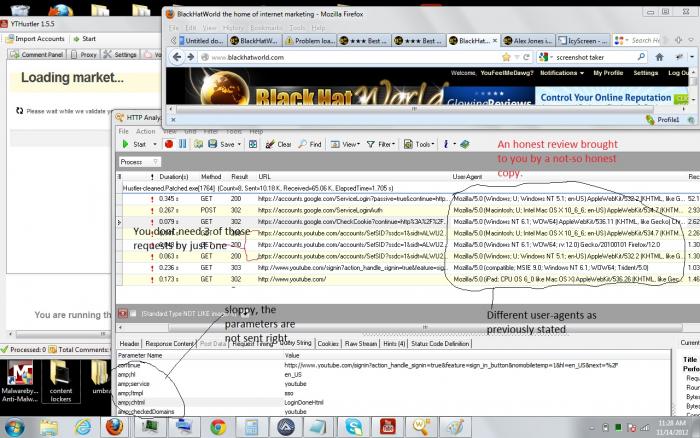Click My Profile link on BlackHatWorld
The image size is (700, 438).
click(x=608, y=73)
